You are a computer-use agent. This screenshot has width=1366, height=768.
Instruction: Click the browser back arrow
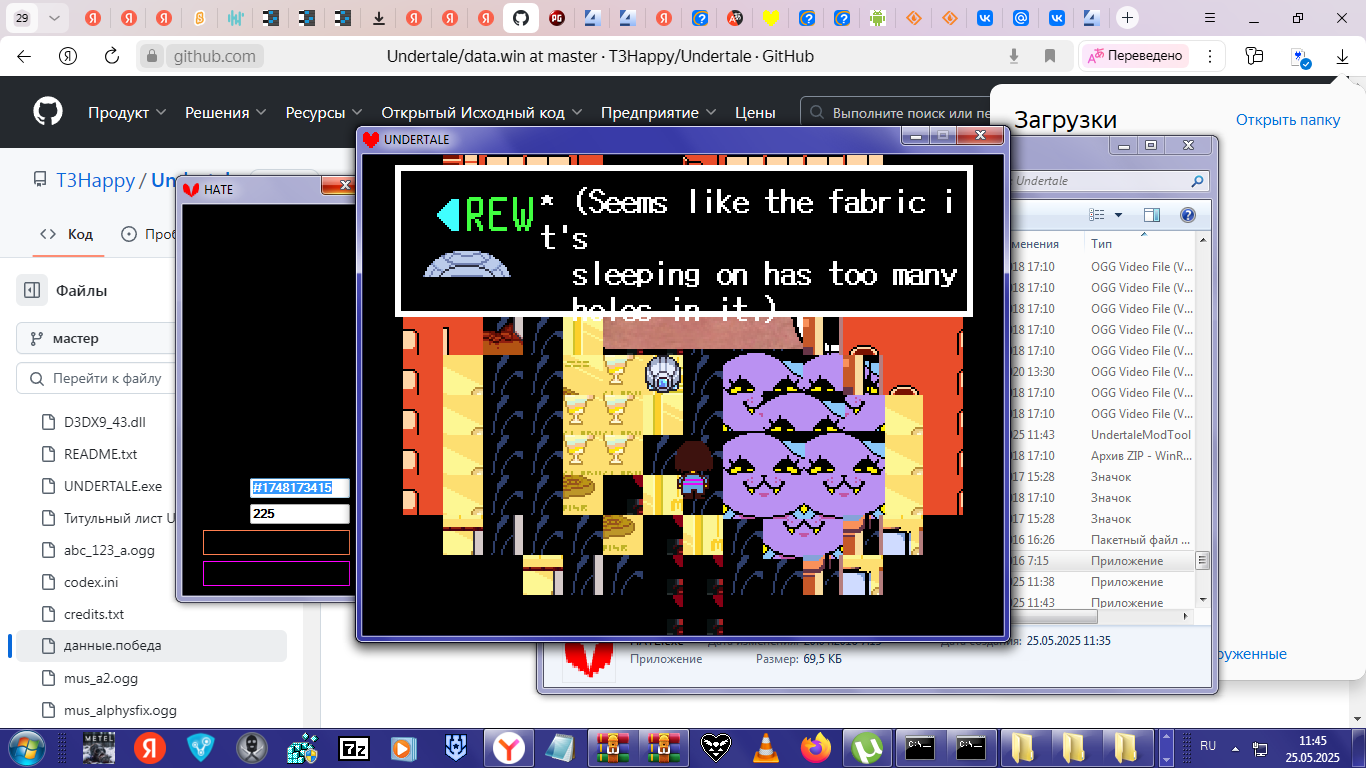[x=23, y=56]
